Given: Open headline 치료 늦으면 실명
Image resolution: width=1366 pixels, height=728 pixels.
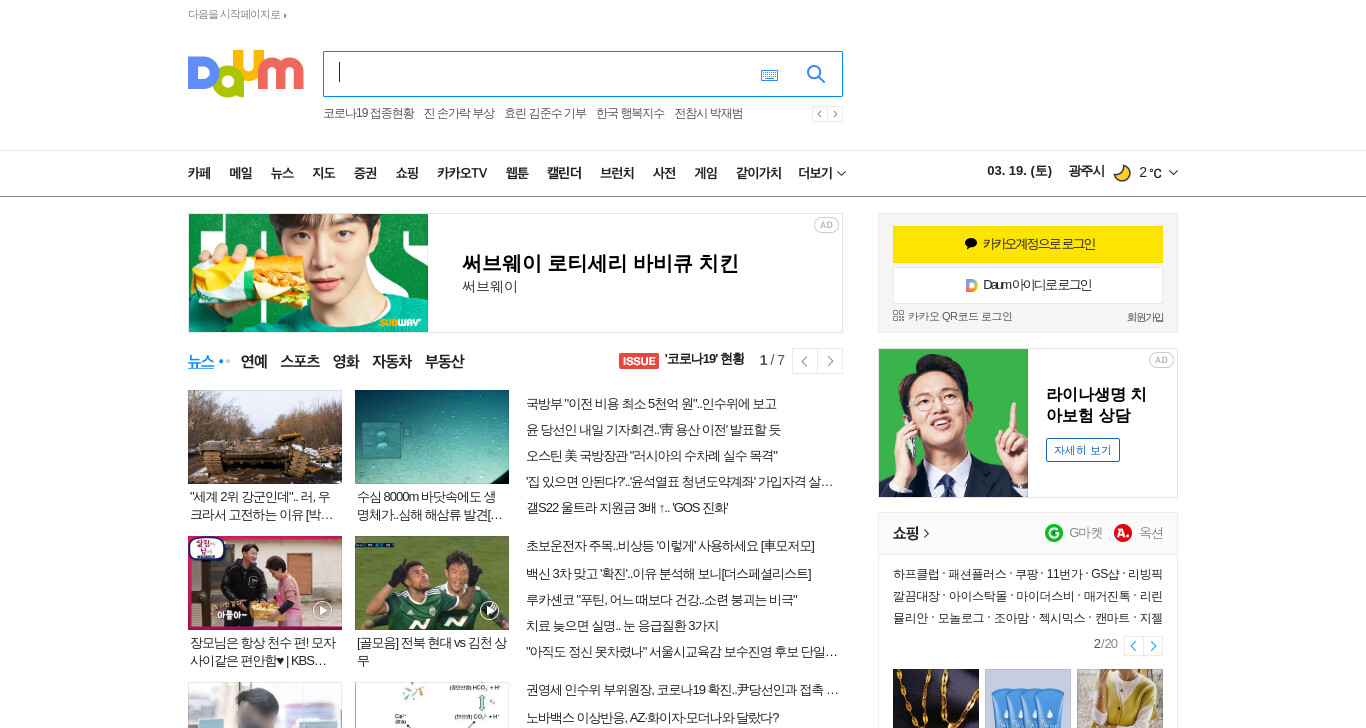Looking at the screenshot, I should click(622, 626).
